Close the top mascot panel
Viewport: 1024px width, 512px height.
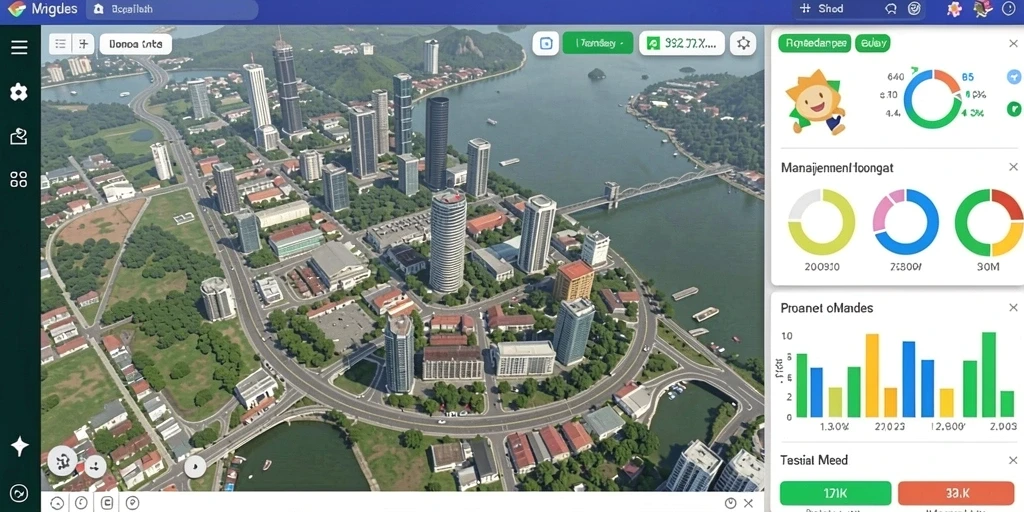click(x=1013, y=44)
